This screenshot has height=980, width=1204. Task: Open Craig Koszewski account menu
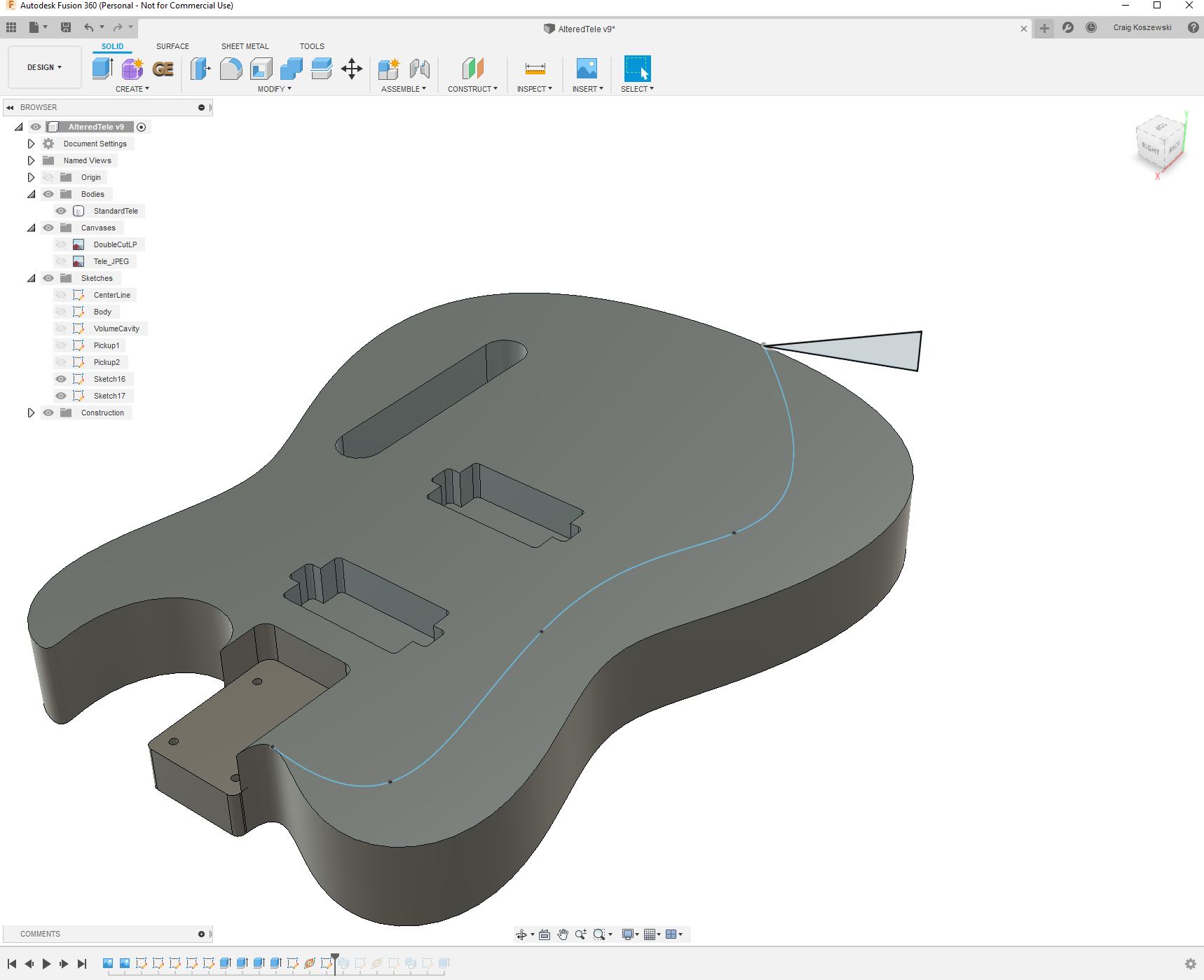pyautogui.click(x=1142, y=27)
